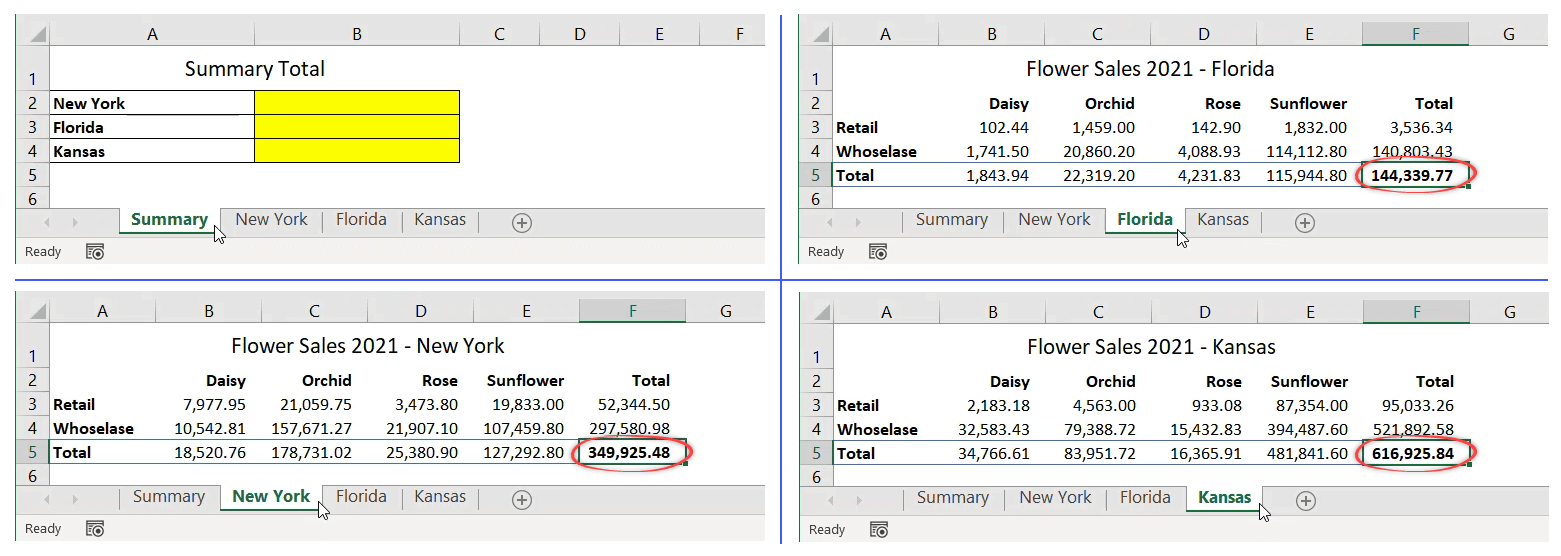This screenshot has height=556, width=1561.
Task: Add a new sheet in the Florida sales window
Action: [1304, 223]
